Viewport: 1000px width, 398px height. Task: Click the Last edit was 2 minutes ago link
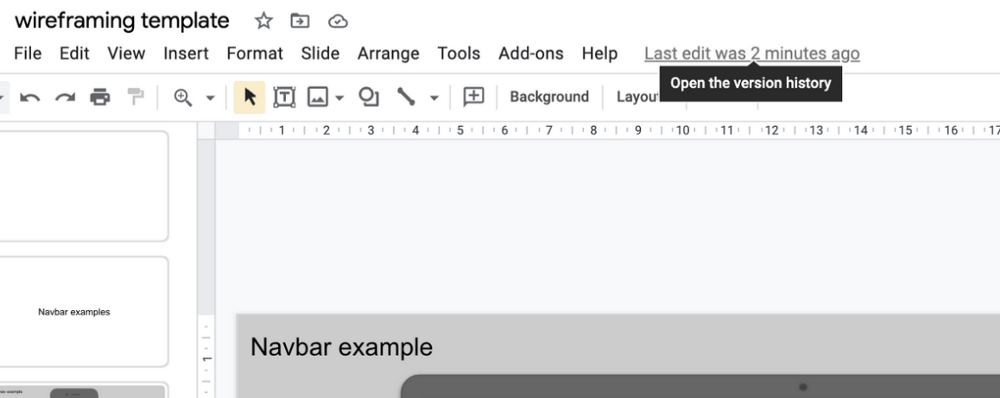tap(752, 54)
